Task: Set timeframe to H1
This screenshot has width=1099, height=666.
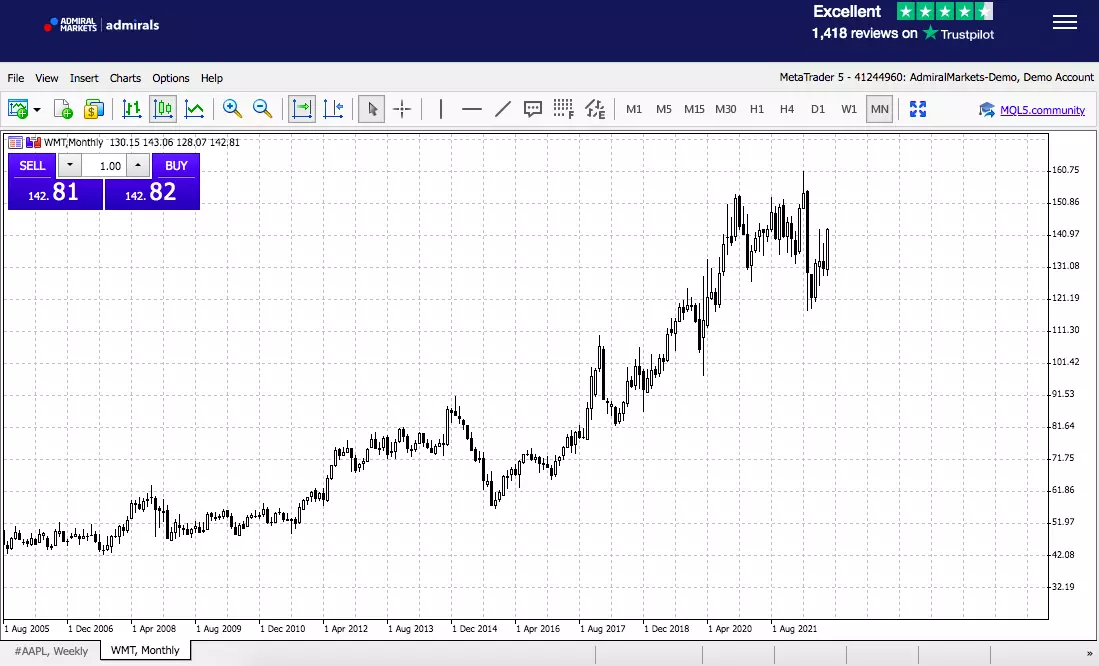Action: [x=757, y=109]
